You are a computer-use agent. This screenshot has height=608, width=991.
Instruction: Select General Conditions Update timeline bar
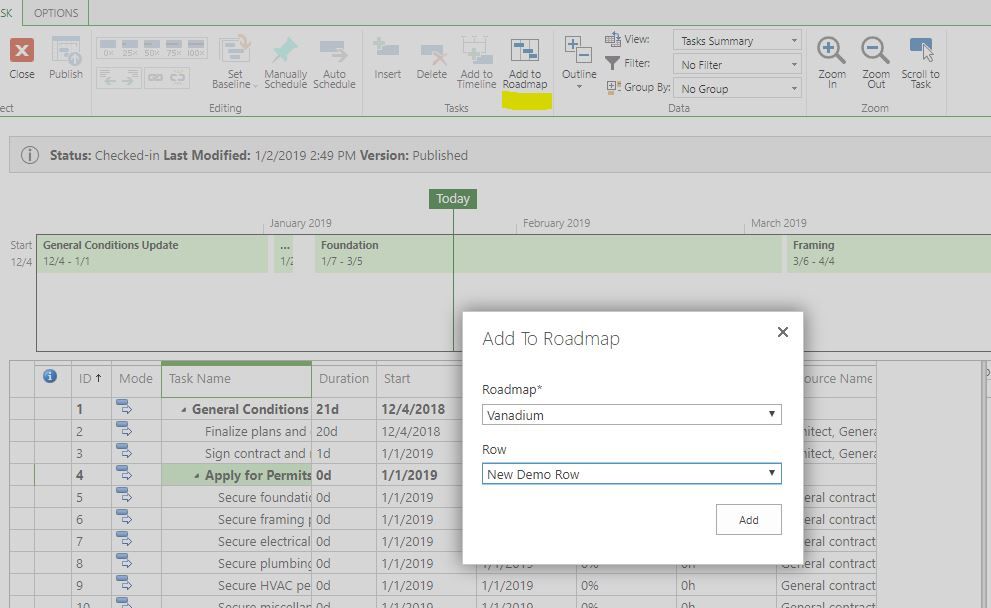[x=152, y=253]
